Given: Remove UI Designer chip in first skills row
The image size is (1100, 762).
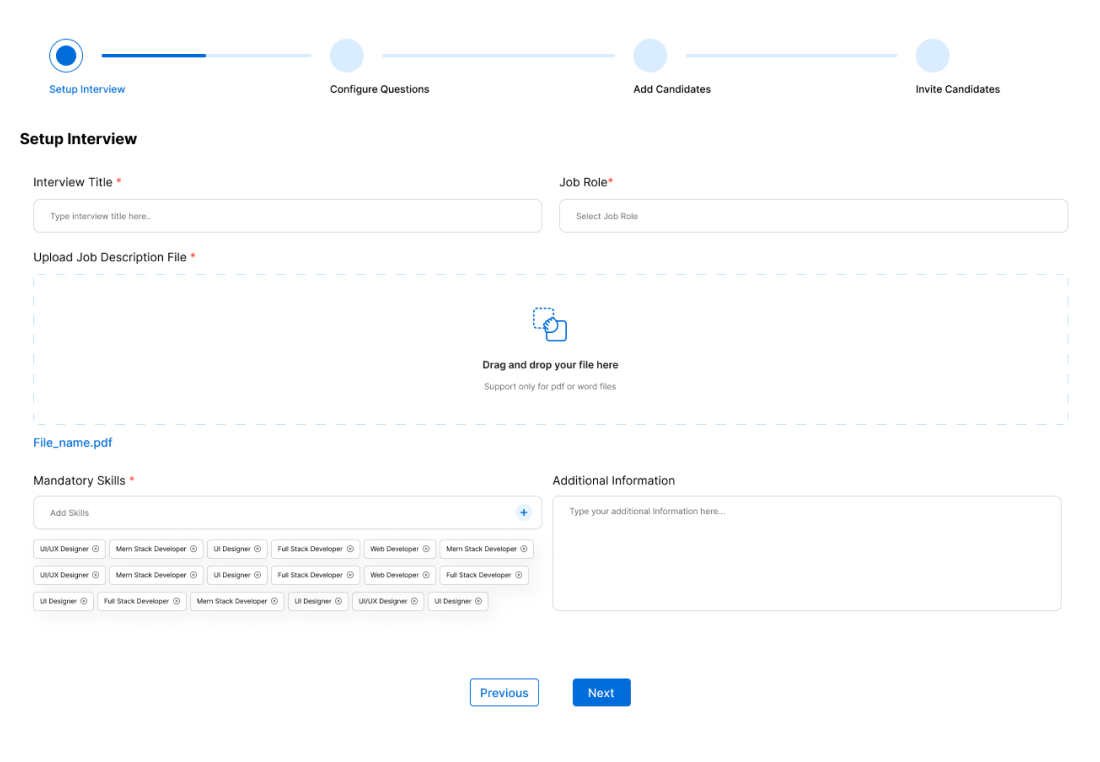Looking at the screenshot, I should [257, 549].
